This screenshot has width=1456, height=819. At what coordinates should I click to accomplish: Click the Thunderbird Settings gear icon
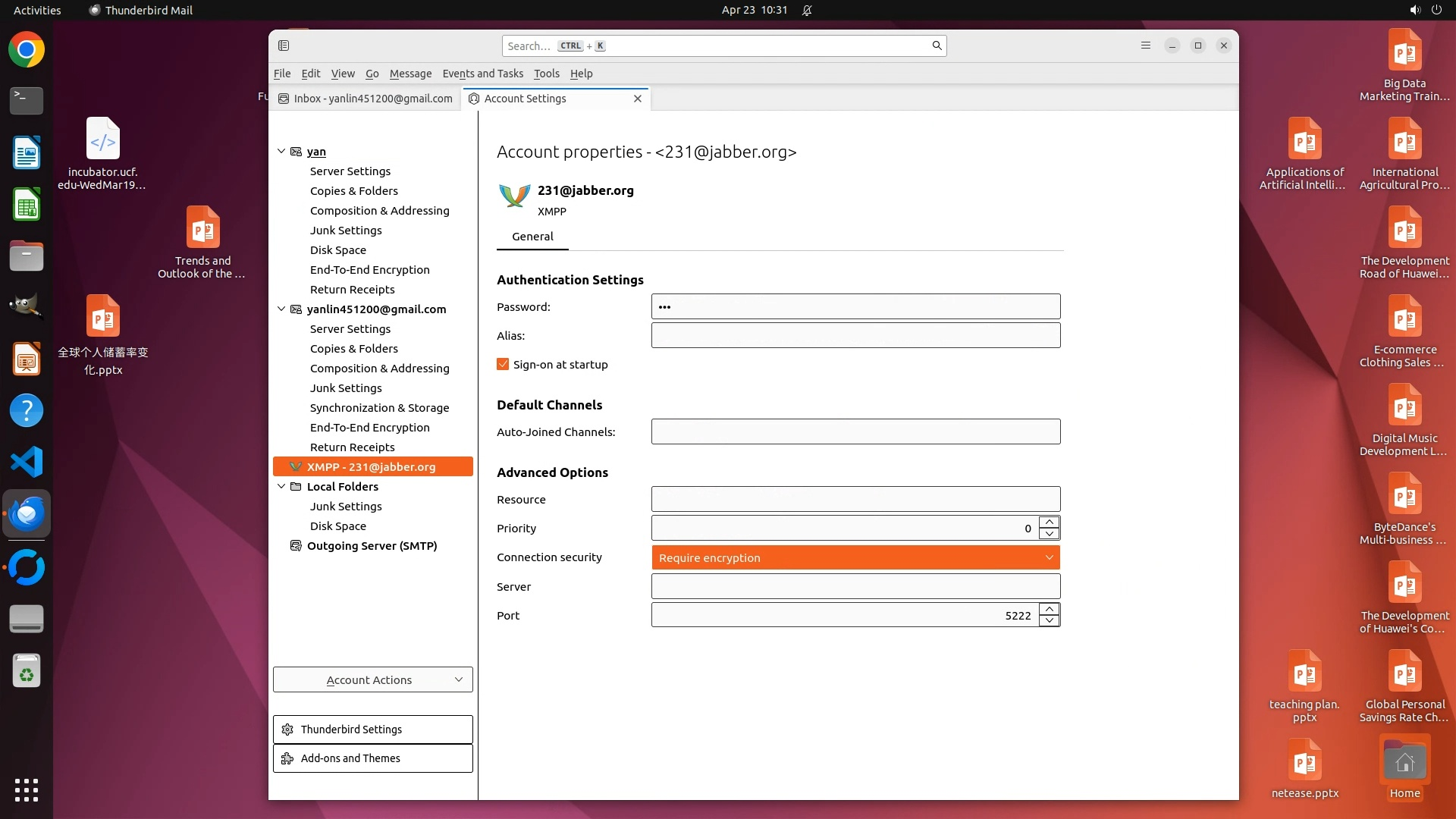click(287, 730)
